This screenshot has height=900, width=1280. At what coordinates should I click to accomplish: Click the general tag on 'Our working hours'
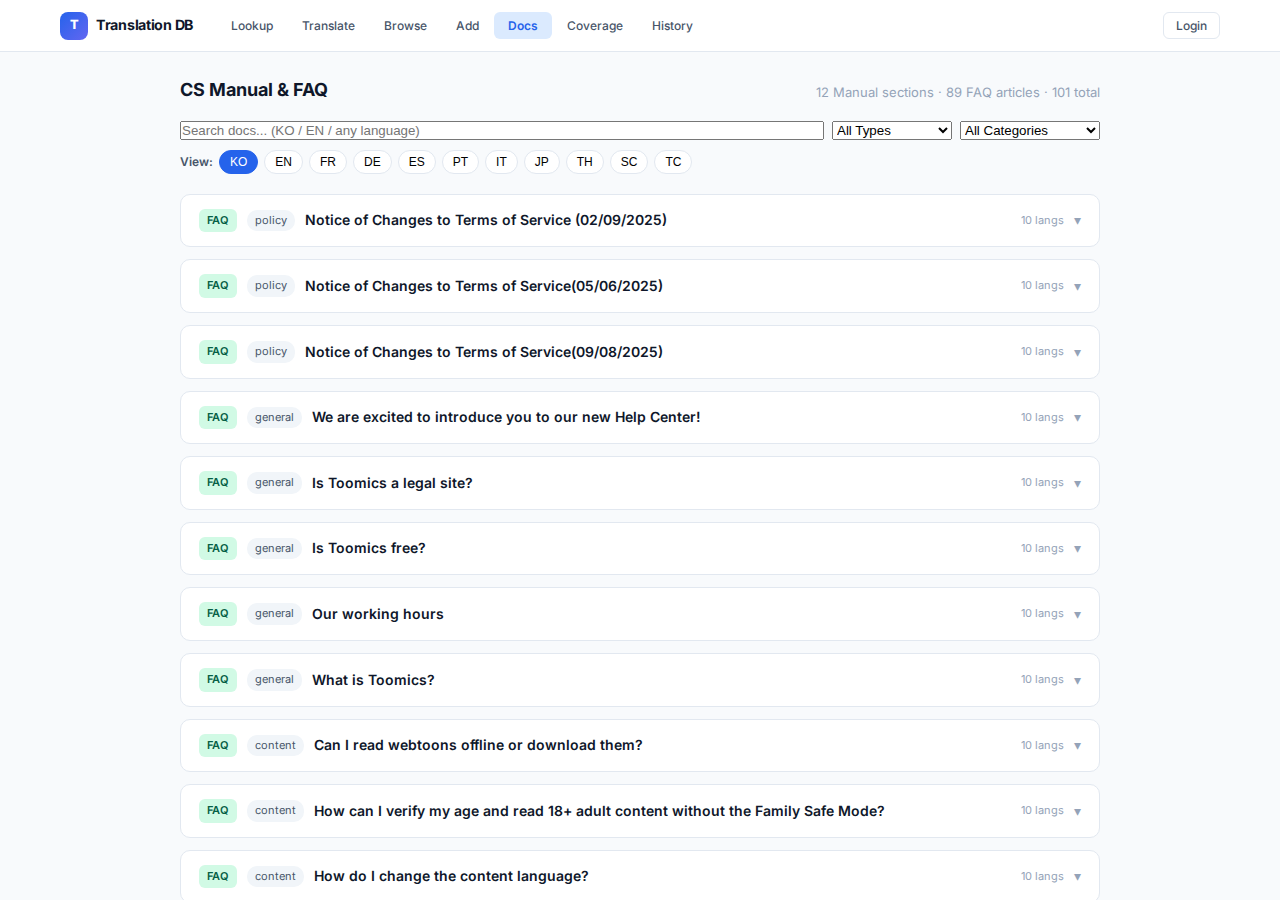[x=274, y=614]
